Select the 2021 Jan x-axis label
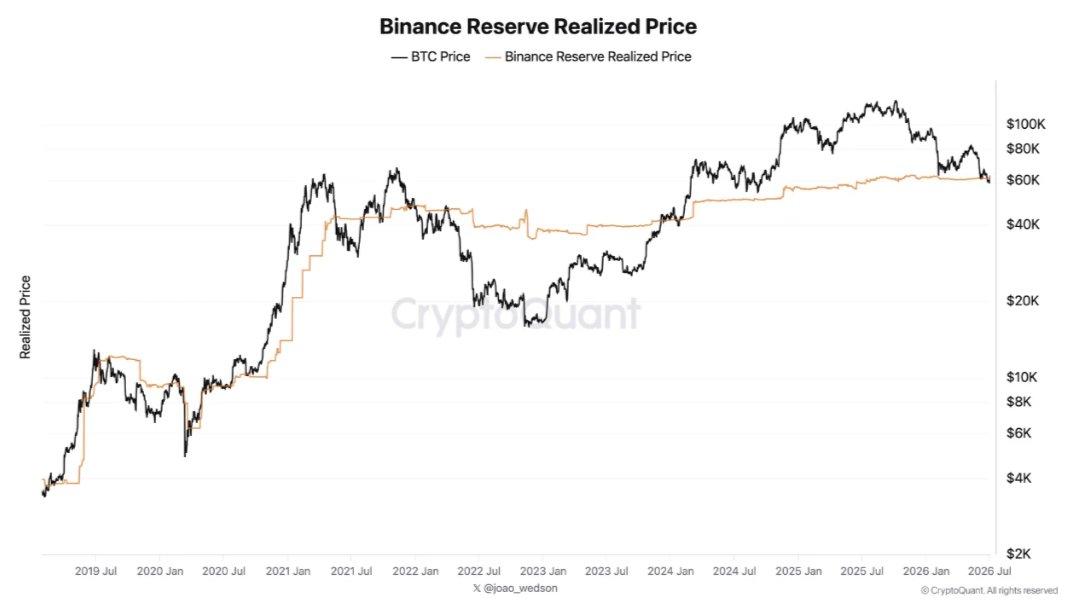Screen dimensions: 1082x604 tap(288, 571)
